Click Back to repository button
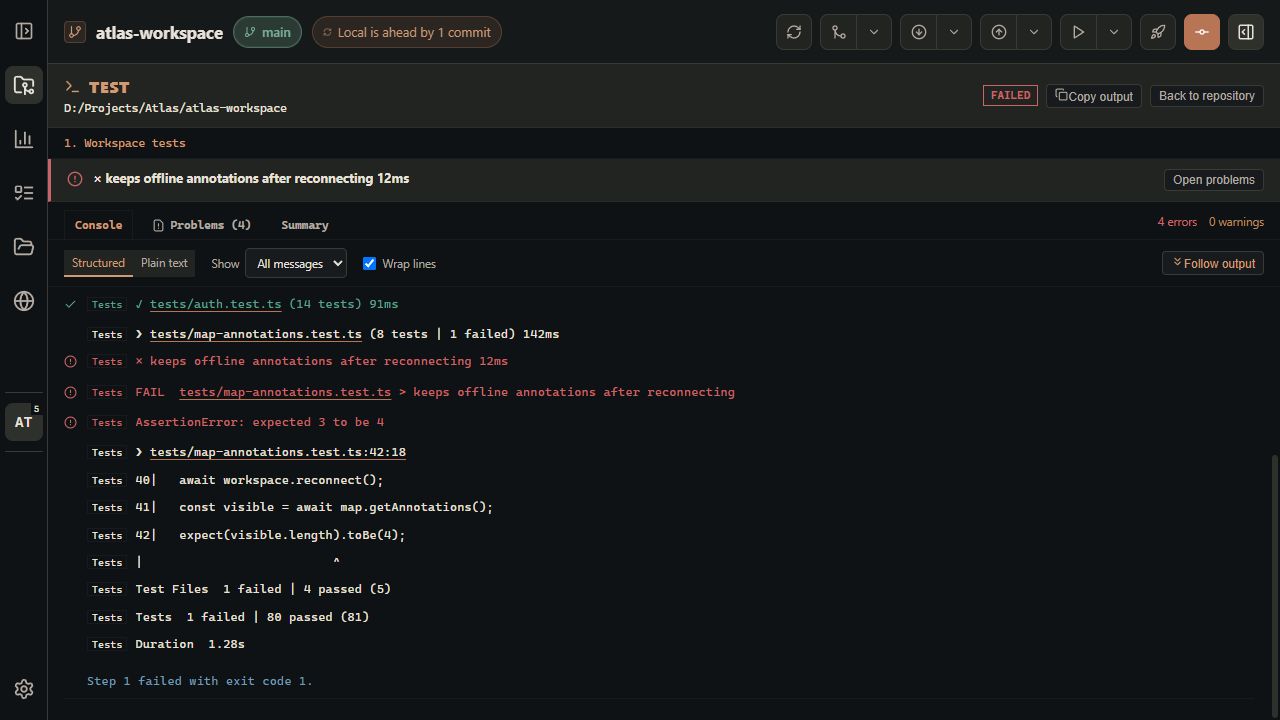The width and height of the screenshot is (1280, 720). click(1206, 96)
